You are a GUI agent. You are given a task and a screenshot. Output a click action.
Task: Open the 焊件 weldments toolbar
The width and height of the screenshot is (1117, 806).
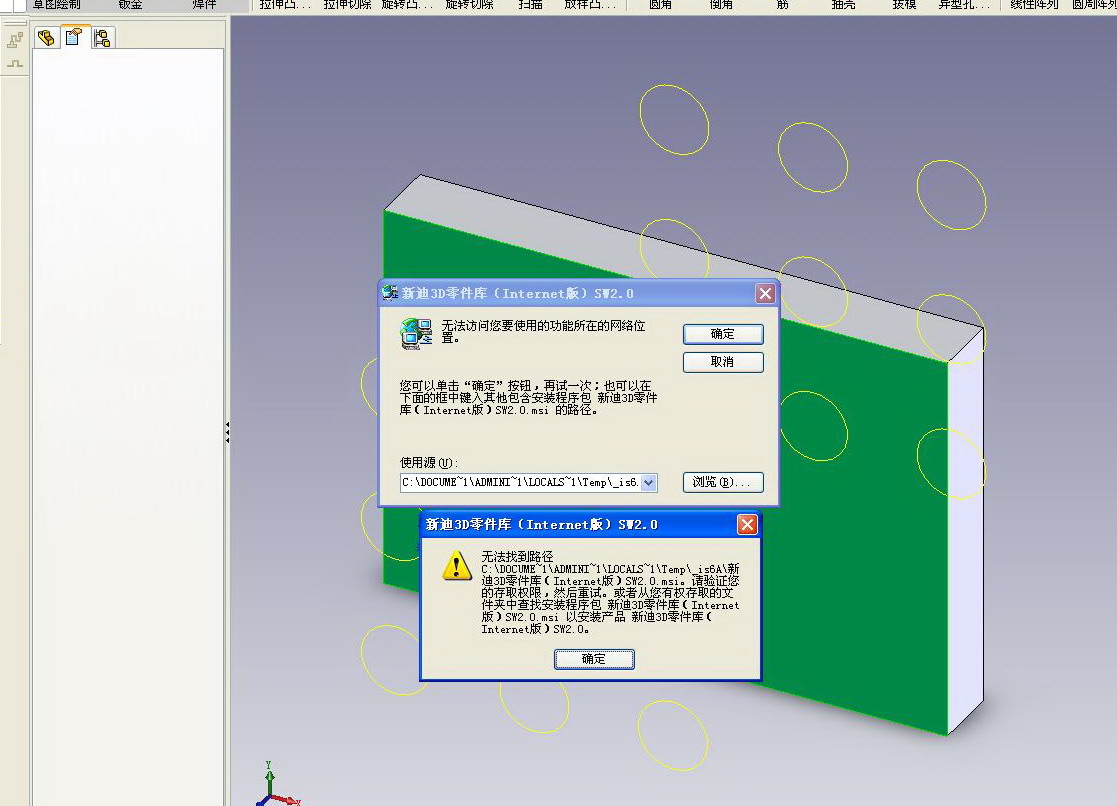point(204,4)
